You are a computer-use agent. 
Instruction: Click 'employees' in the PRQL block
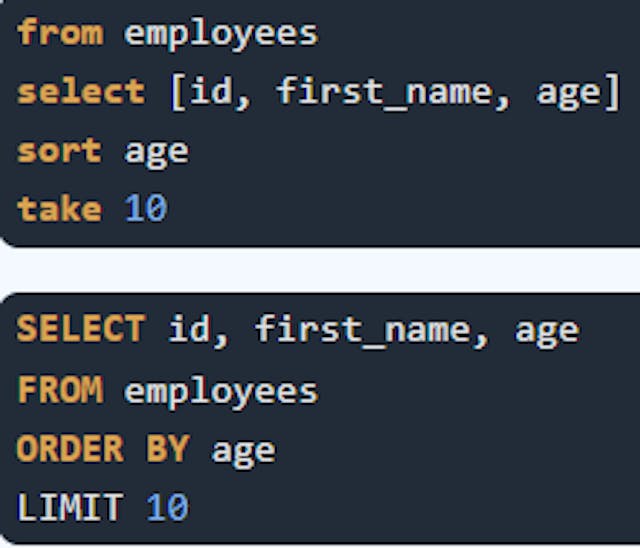coord(221,35)
